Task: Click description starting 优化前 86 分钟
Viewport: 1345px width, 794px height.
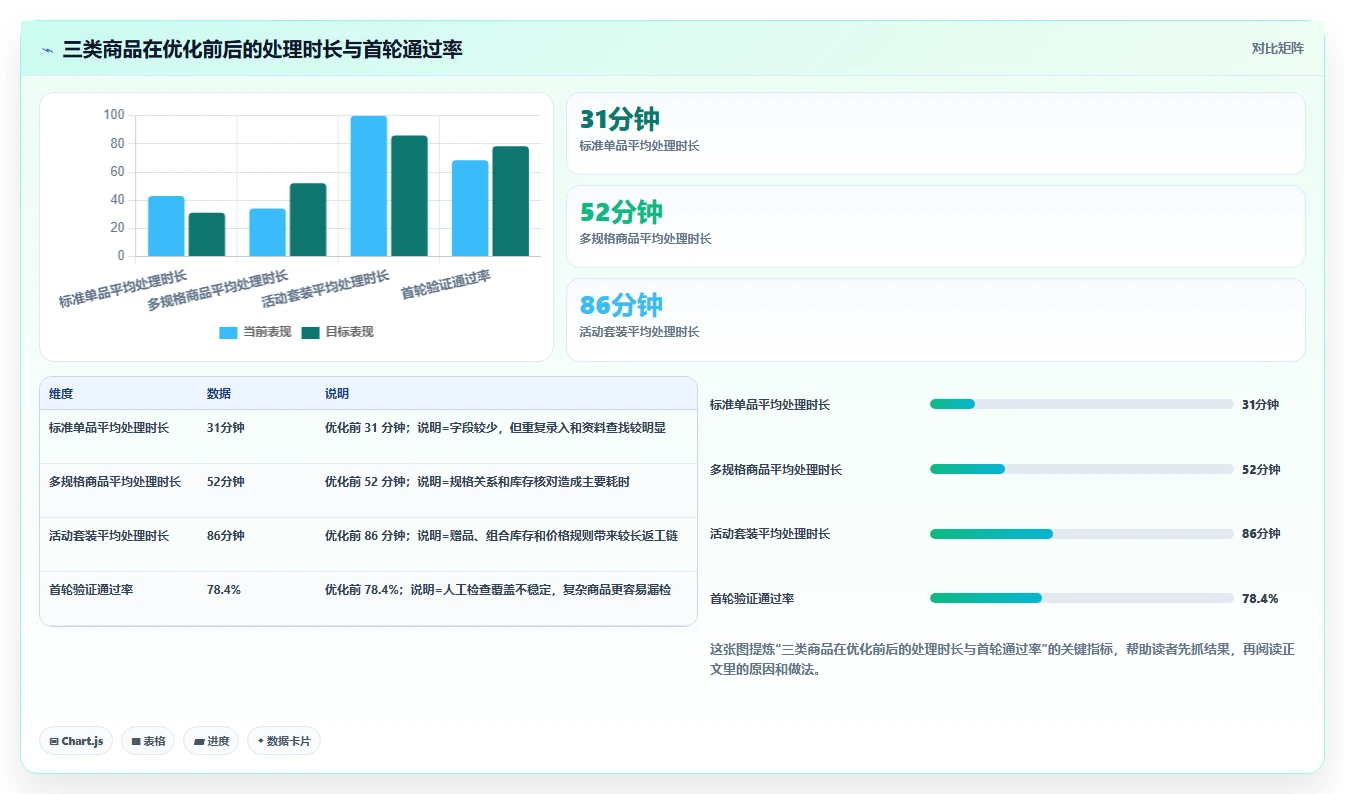Action: point(501,536)
